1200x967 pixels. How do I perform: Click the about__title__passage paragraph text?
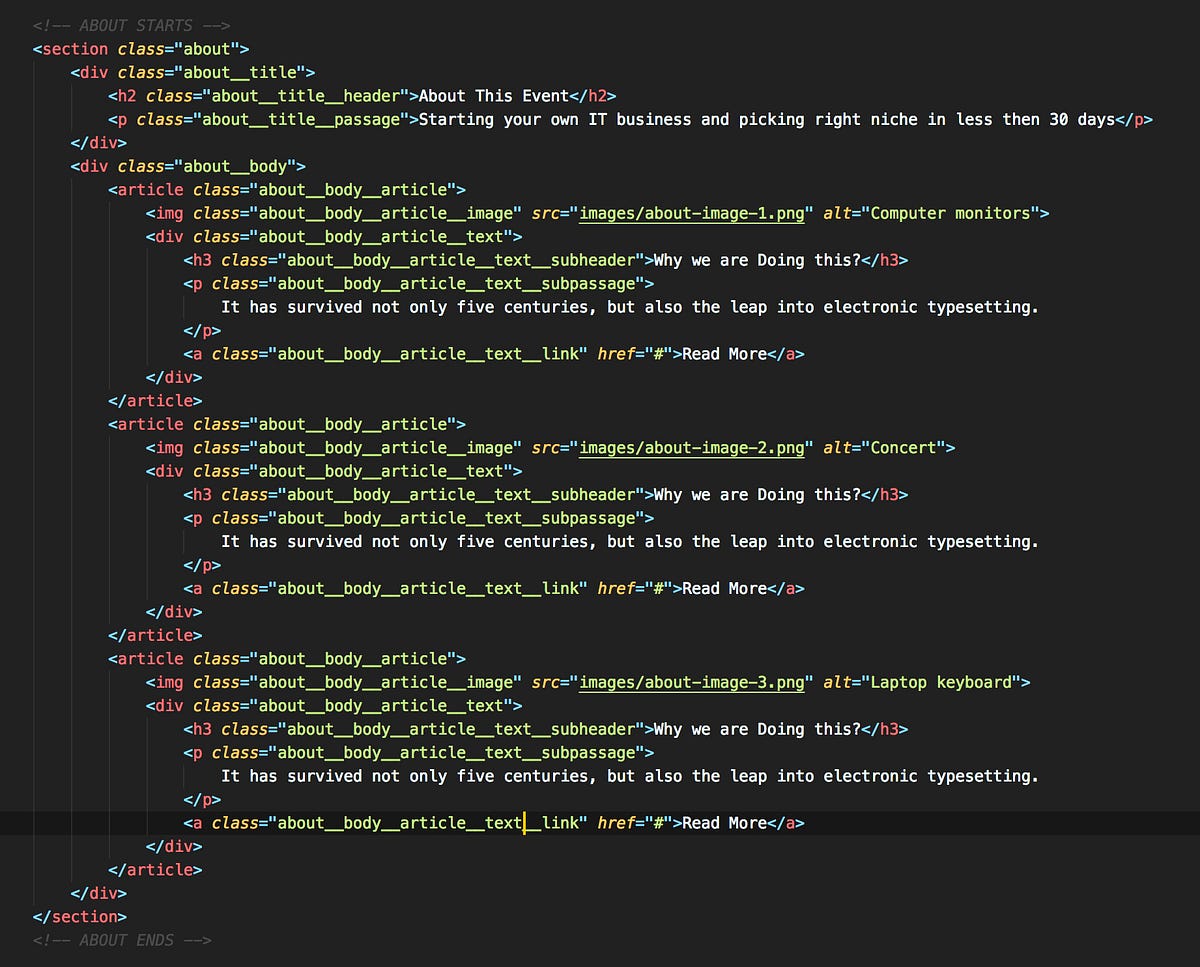pyautogui.click(x=770, y=119)
